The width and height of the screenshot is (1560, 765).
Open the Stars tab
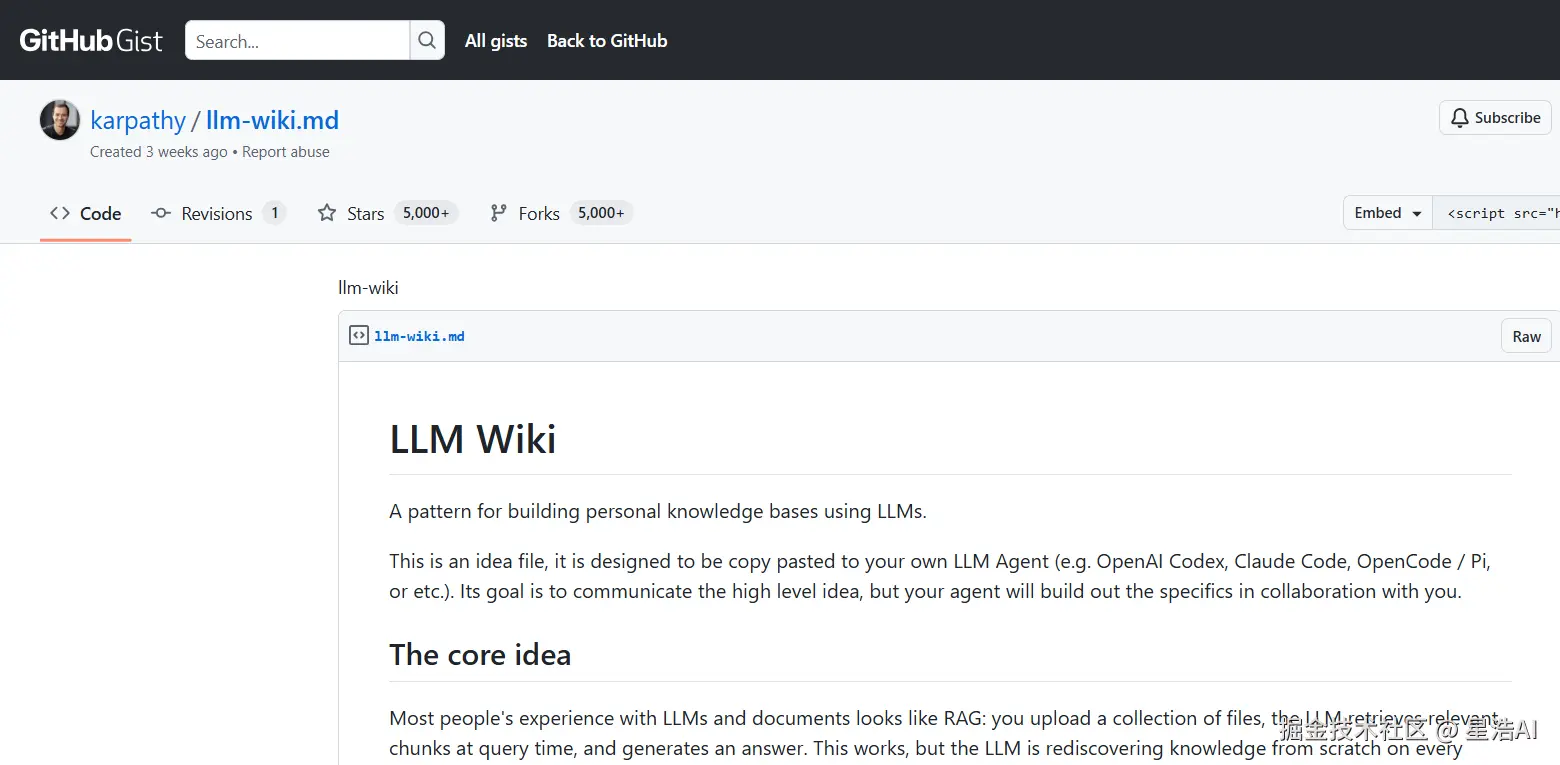pos(387,213)
